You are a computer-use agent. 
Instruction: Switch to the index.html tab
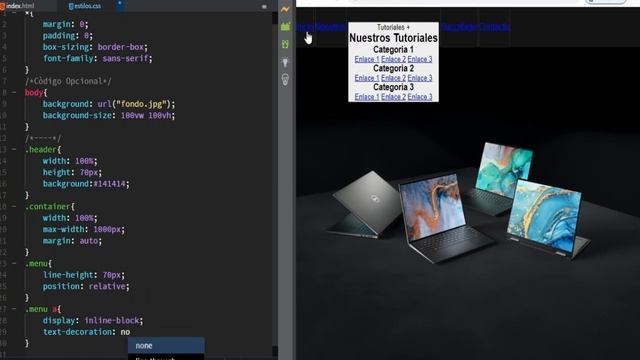pos(20,6)
